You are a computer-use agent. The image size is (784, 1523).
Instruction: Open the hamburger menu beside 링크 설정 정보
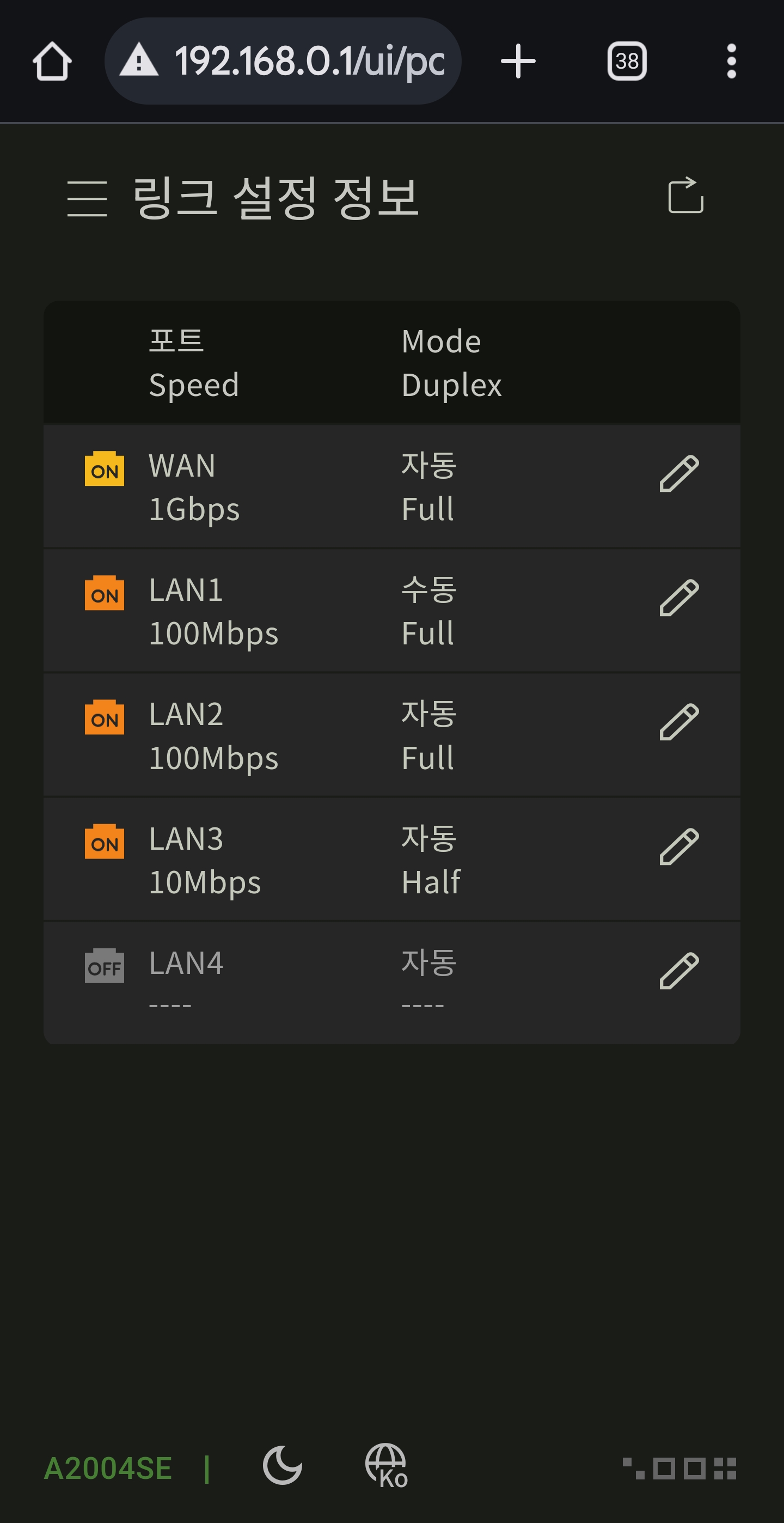tap(87, 199)
